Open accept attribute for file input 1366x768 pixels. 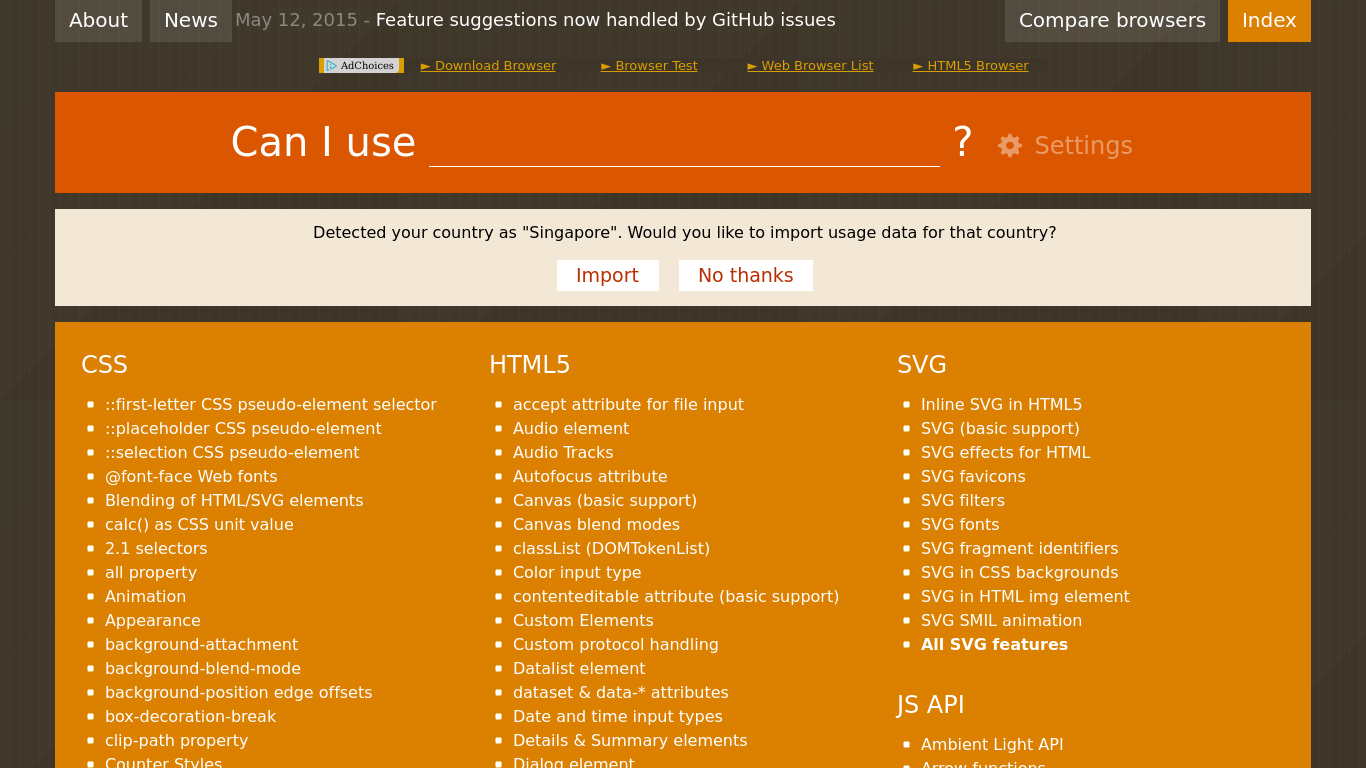click(628, 405)
